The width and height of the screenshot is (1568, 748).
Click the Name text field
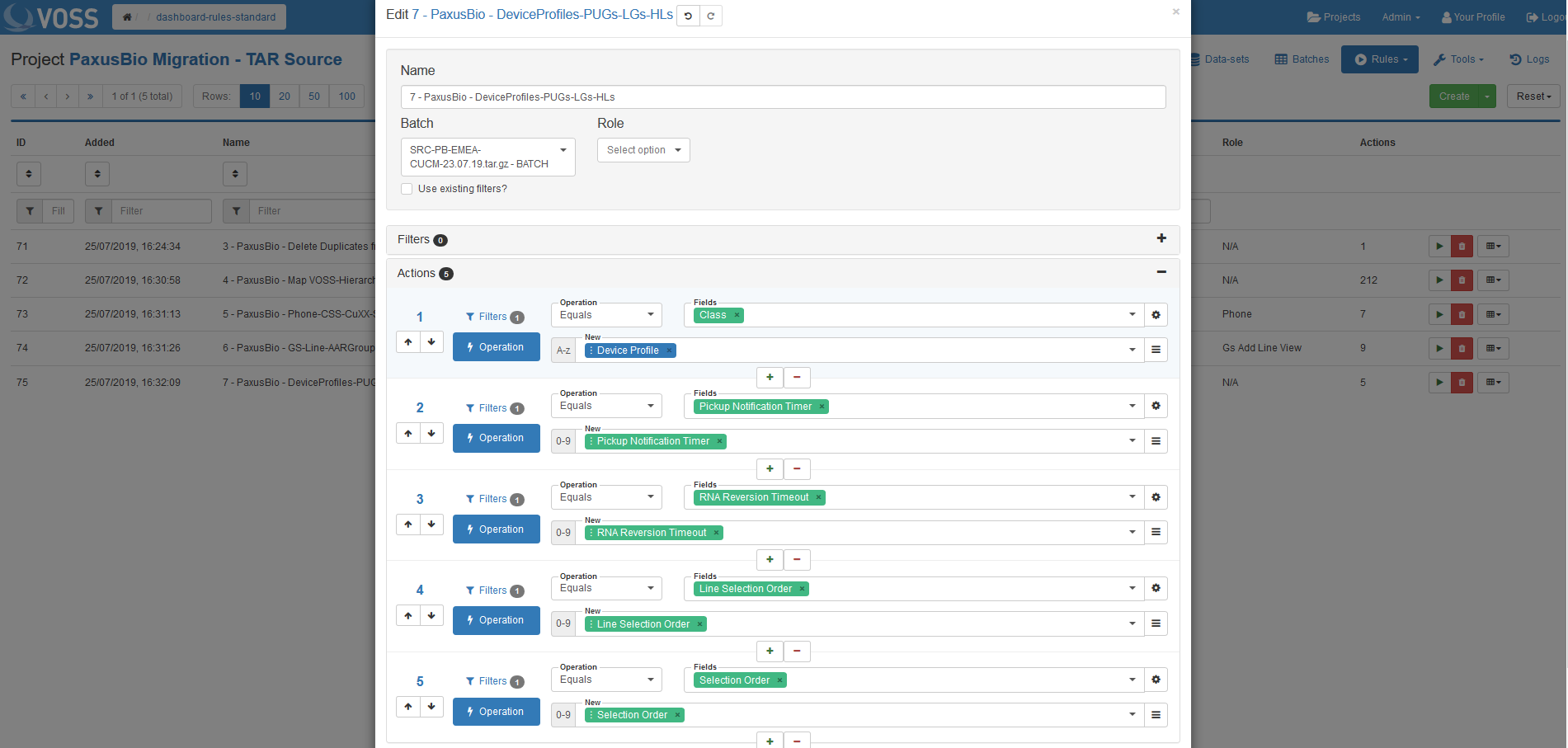tap(783, 97)
